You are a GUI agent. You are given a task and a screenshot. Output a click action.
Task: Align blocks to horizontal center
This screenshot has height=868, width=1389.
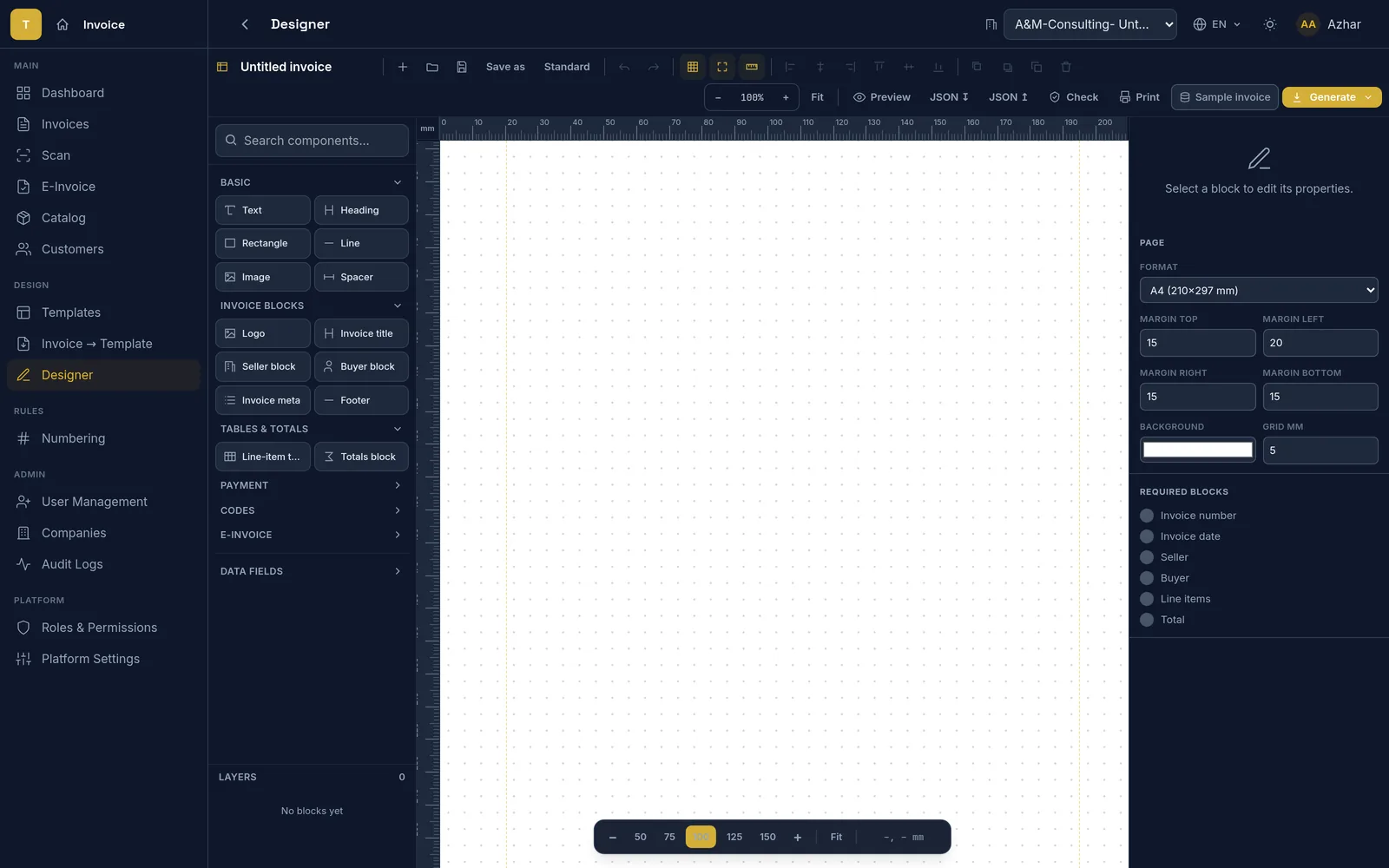[x=820, y=67]
